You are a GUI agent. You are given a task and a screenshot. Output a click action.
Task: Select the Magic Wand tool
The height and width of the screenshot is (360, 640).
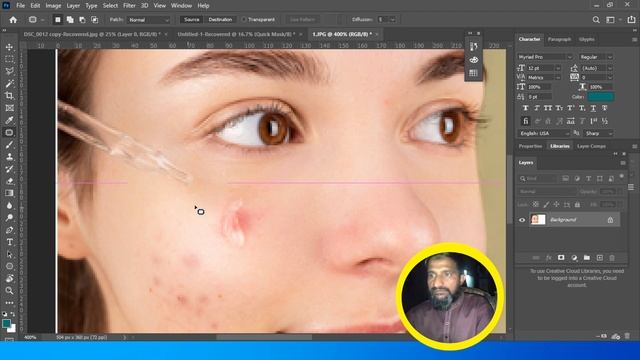[9, 84]
